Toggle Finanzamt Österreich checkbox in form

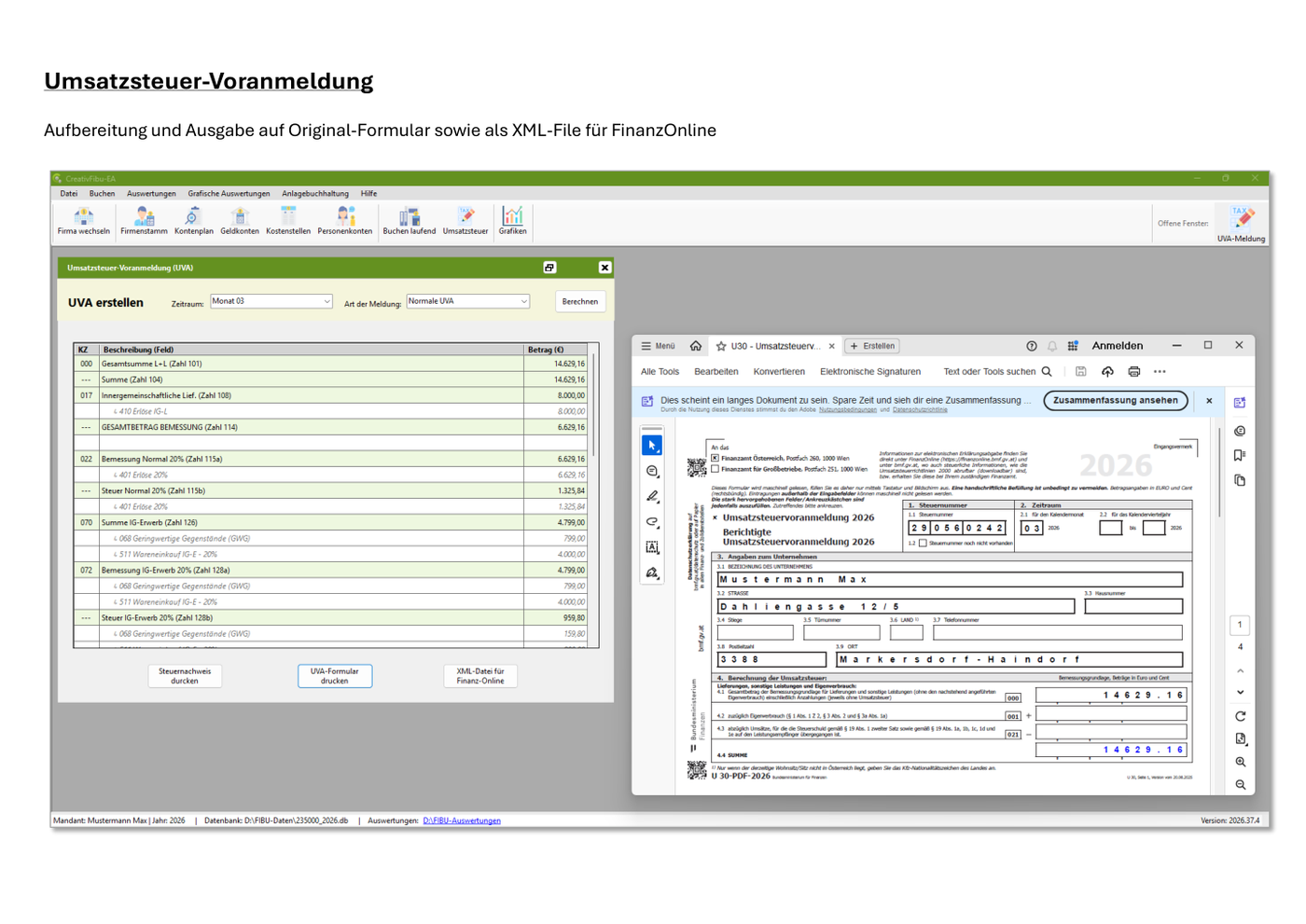click(x=715, y=458)
